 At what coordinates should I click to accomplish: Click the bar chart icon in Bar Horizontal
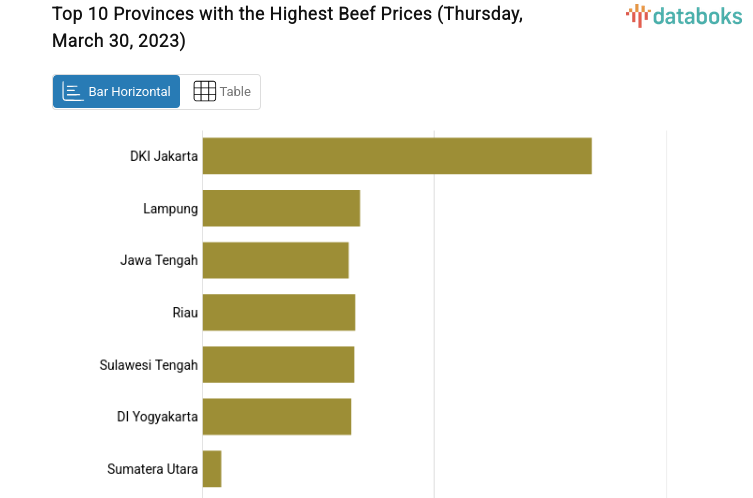72,92
